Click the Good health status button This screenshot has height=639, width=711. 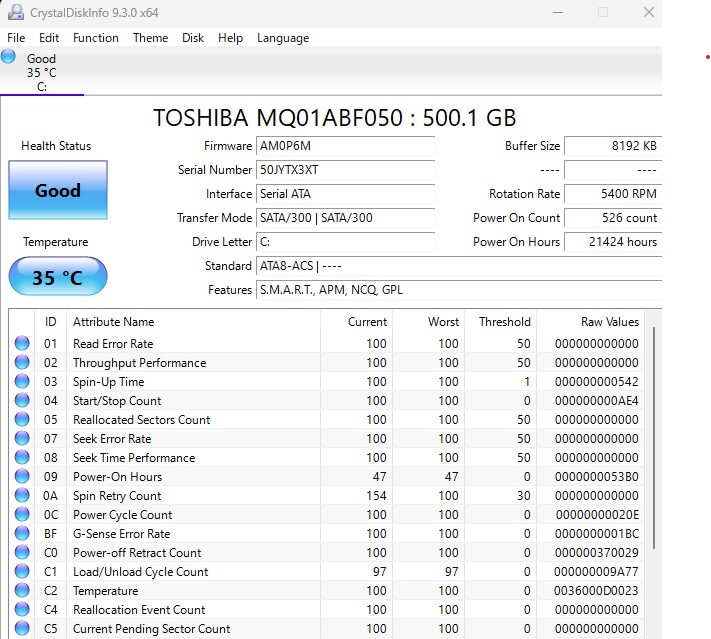[x=57, y=190]
